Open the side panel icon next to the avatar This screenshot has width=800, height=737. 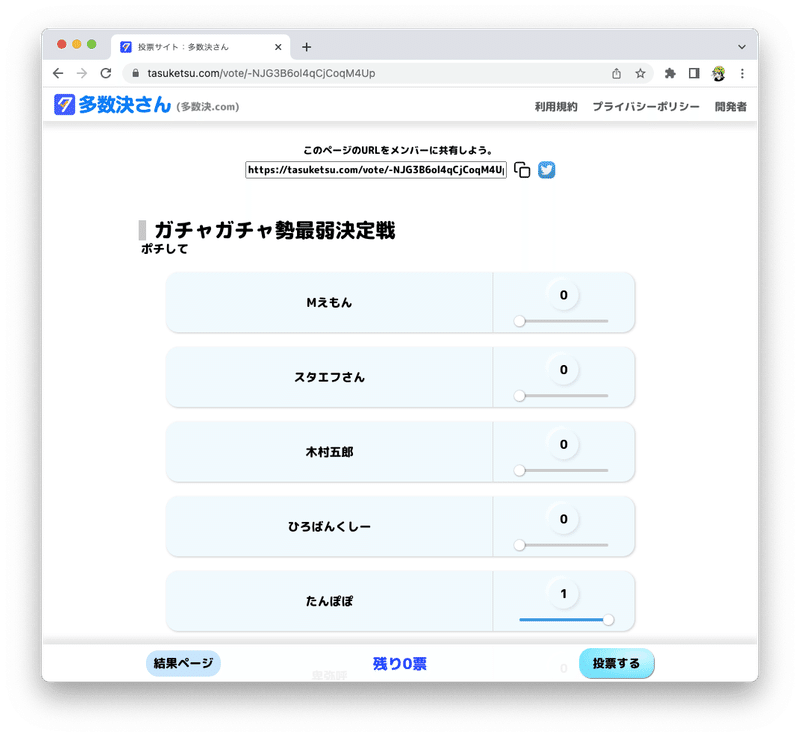(692, 73)
